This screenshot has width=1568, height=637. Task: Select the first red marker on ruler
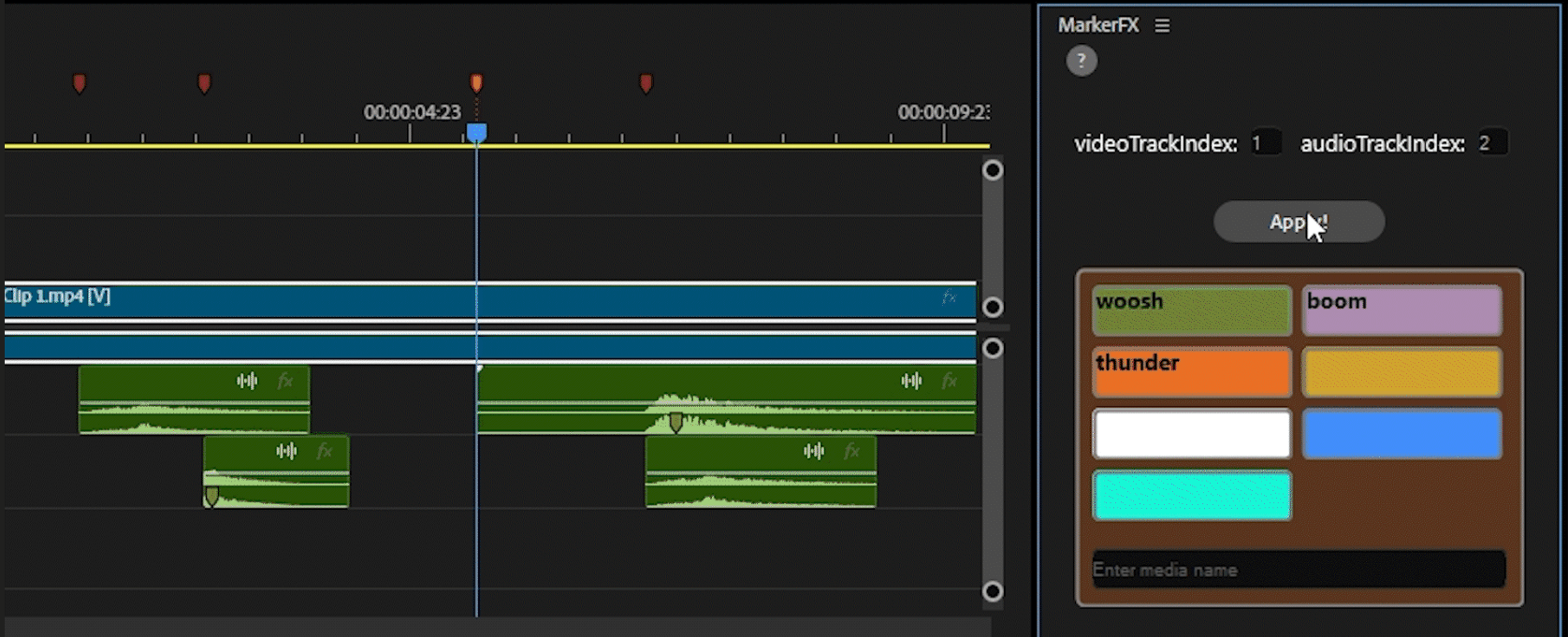pyautogui.click(x=80, y=84)
